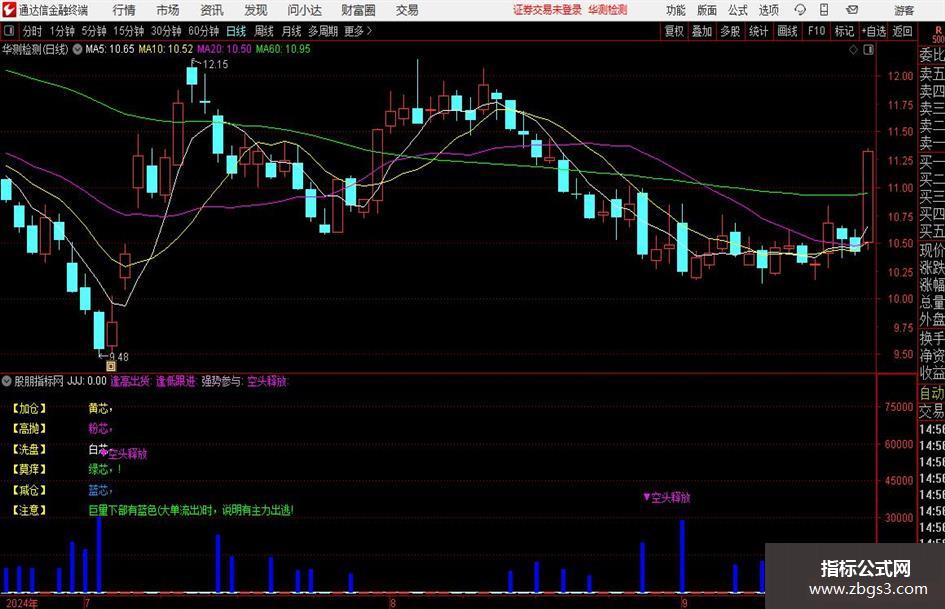
Task: Open the headset customer service icon
Action: 800,10
